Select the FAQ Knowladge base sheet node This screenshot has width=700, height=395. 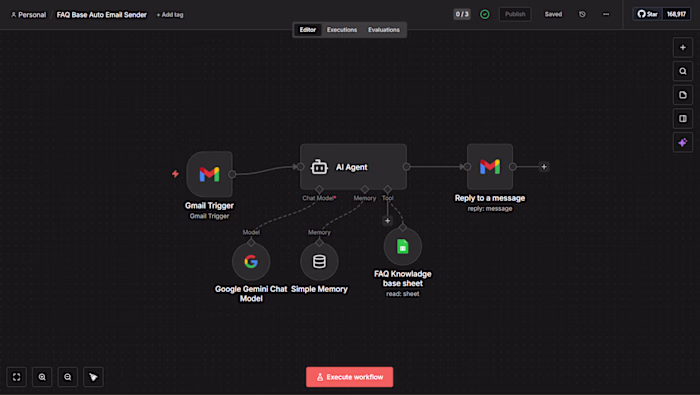[403, 246]
